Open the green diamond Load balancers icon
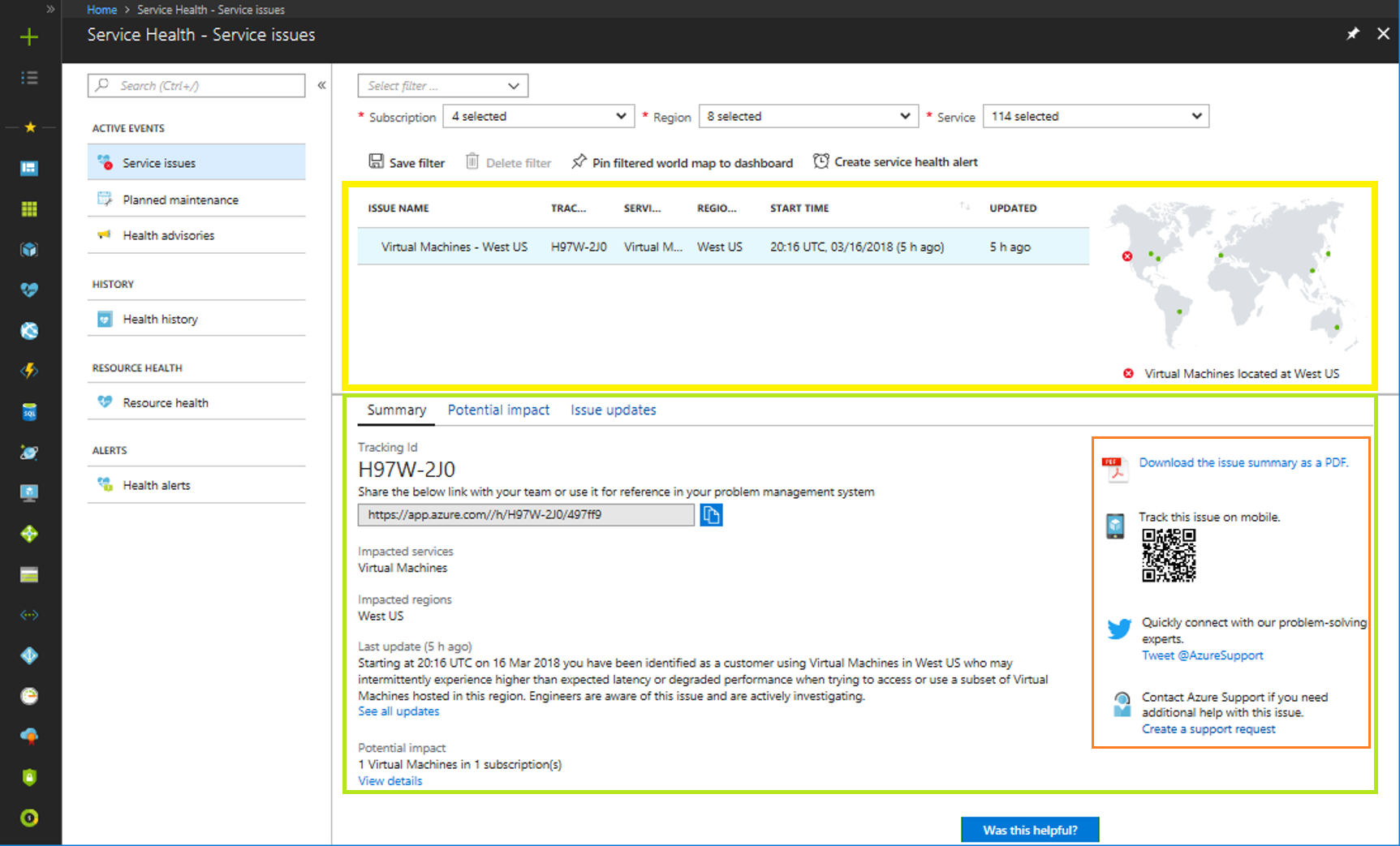1400x846 pixels. point(29,534)
